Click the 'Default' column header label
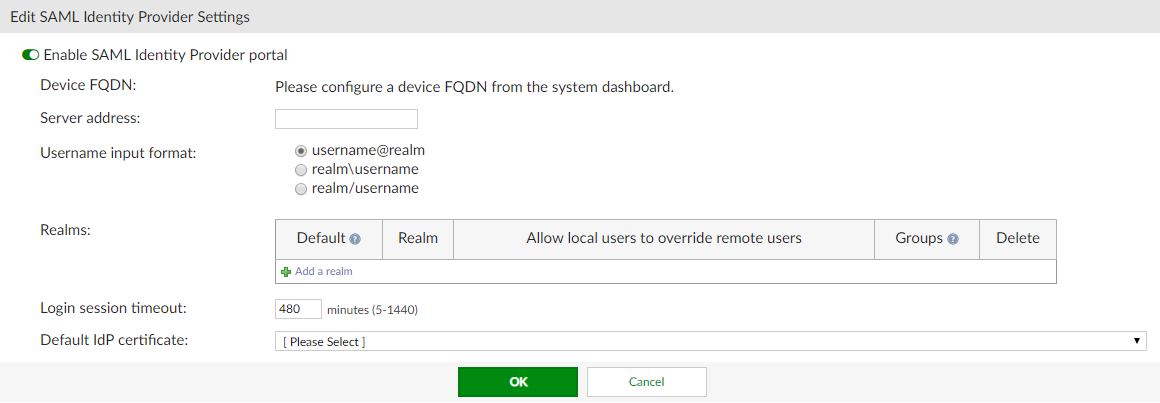Screen dimensions: 1160x403 click(x=321, y=239)
